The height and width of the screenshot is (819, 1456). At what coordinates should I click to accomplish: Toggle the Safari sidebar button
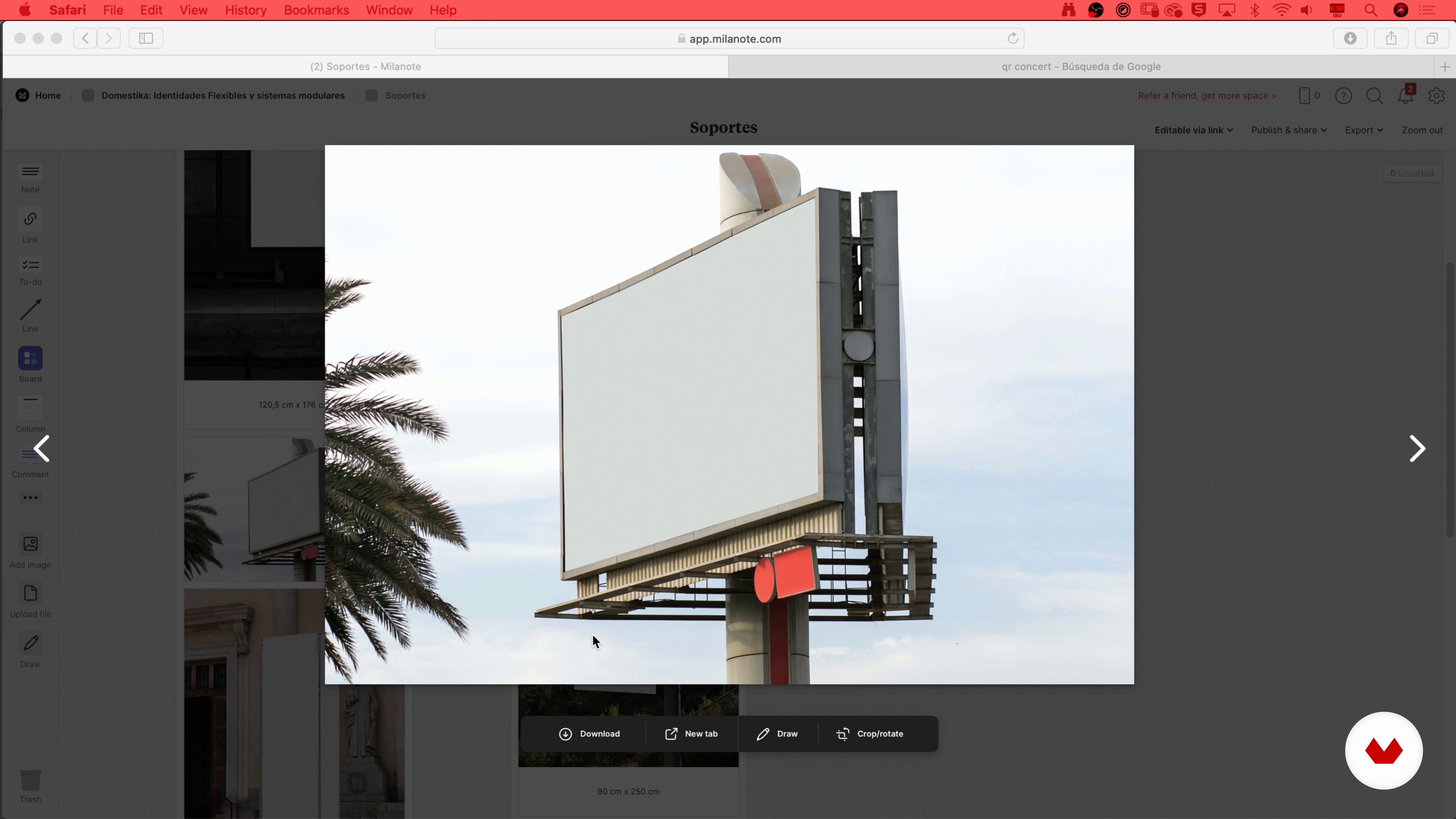(146, 38)
